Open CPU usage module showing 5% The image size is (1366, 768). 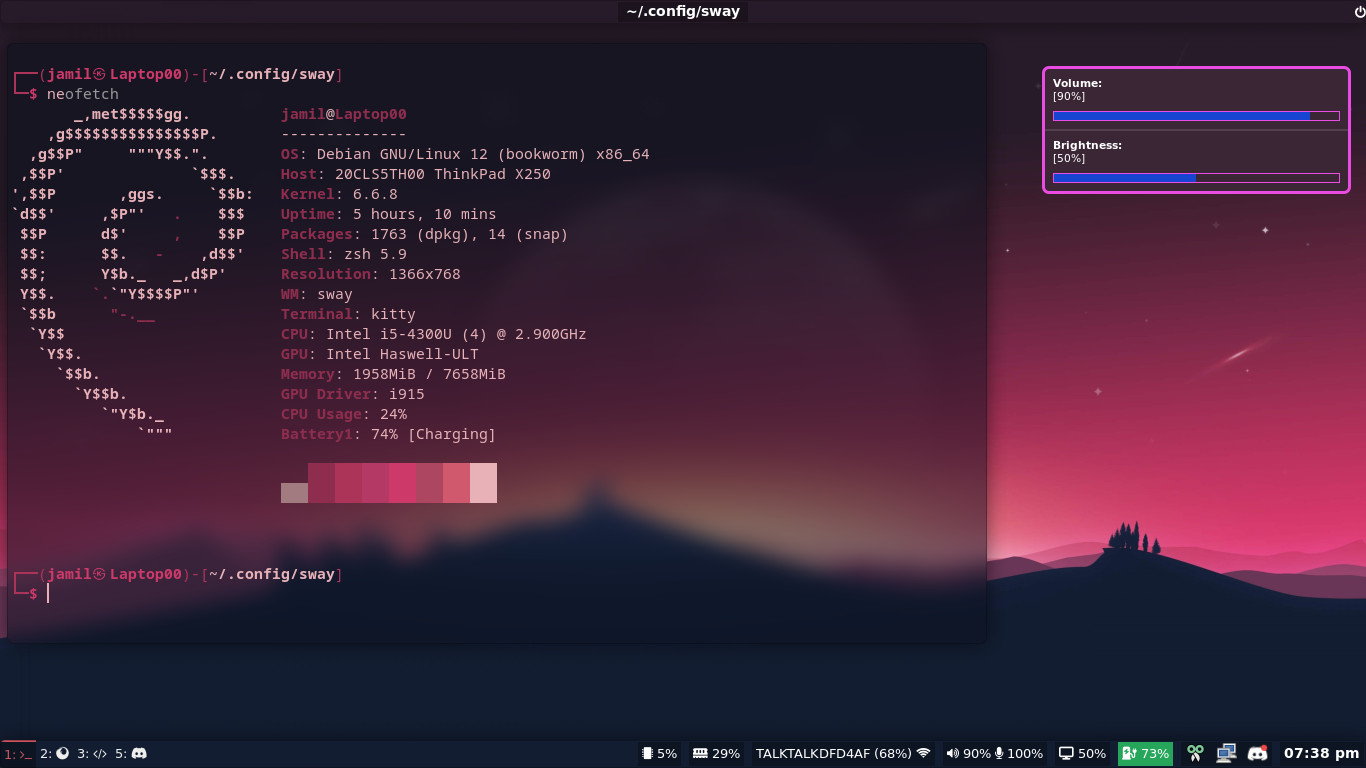tap(660, 754)
